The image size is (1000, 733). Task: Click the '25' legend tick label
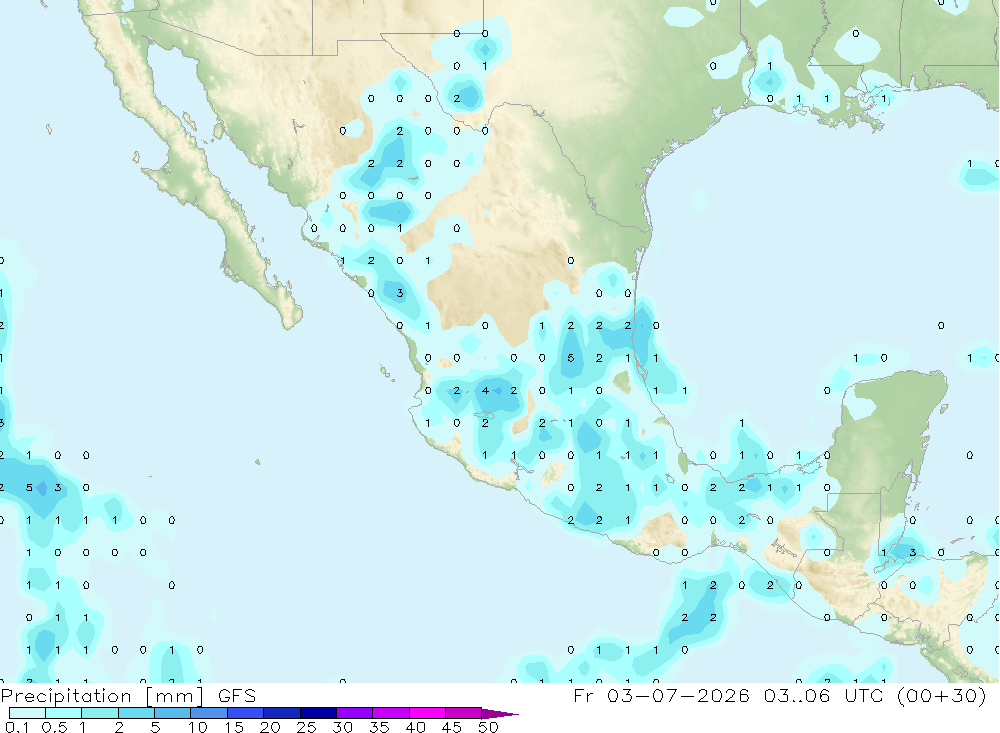pyautogui.click(x=307, y=727)
